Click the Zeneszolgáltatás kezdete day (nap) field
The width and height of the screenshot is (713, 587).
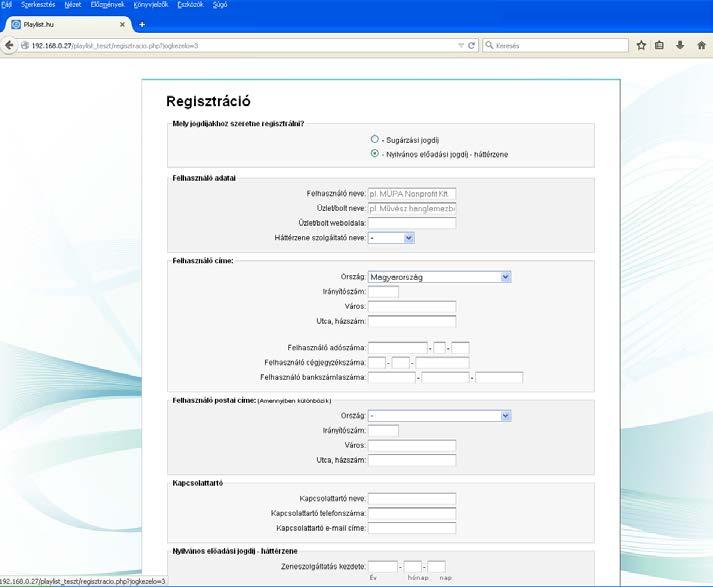437,567
